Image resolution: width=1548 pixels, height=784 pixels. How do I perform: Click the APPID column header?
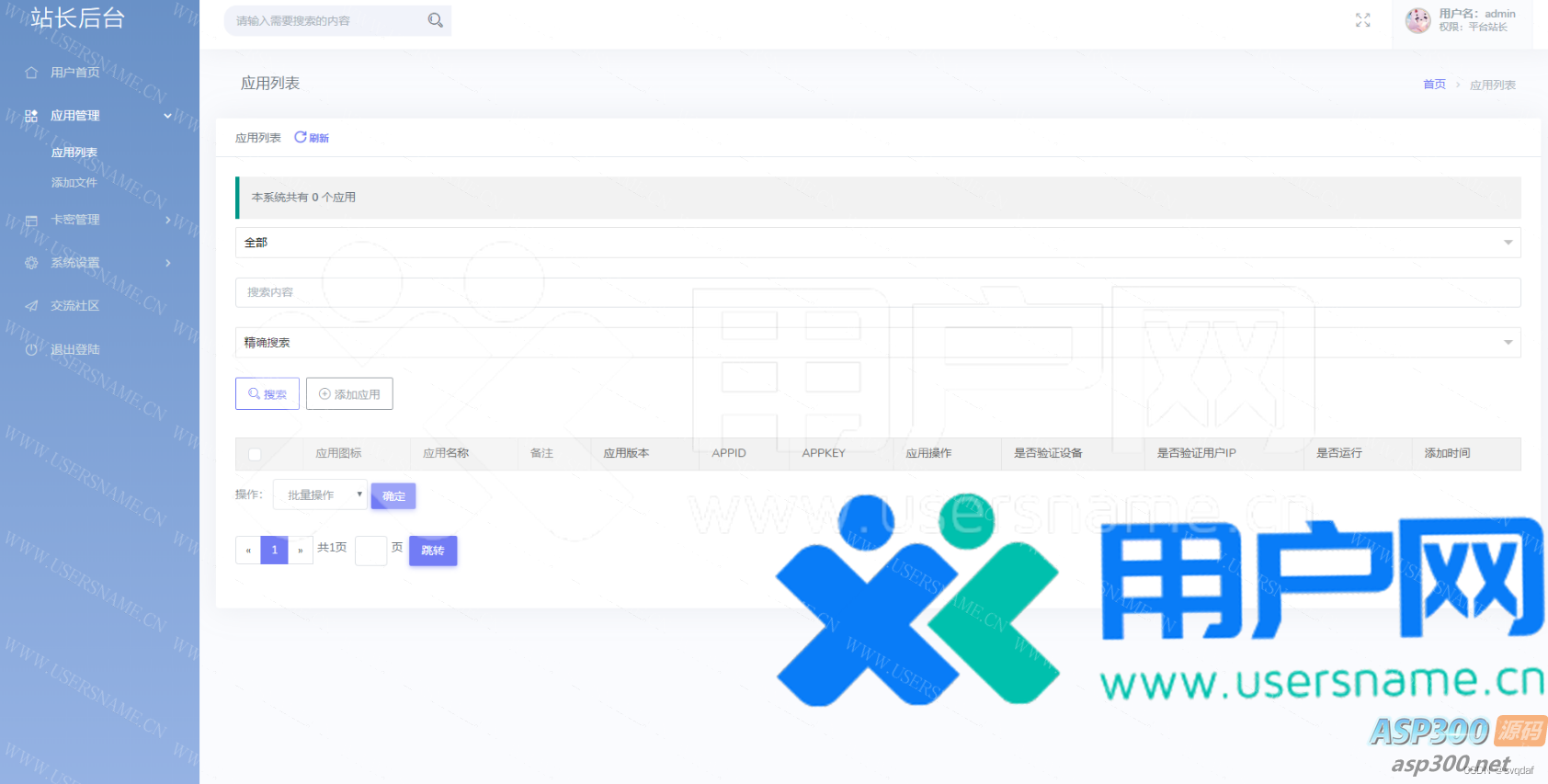click(729, 453)
